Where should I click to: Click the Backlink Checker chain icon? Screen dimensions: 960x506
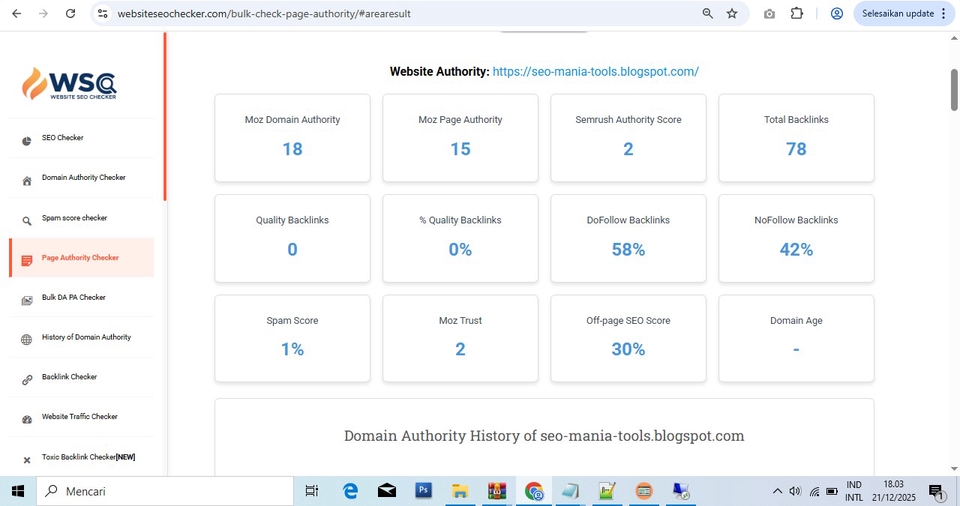(27, 379)
